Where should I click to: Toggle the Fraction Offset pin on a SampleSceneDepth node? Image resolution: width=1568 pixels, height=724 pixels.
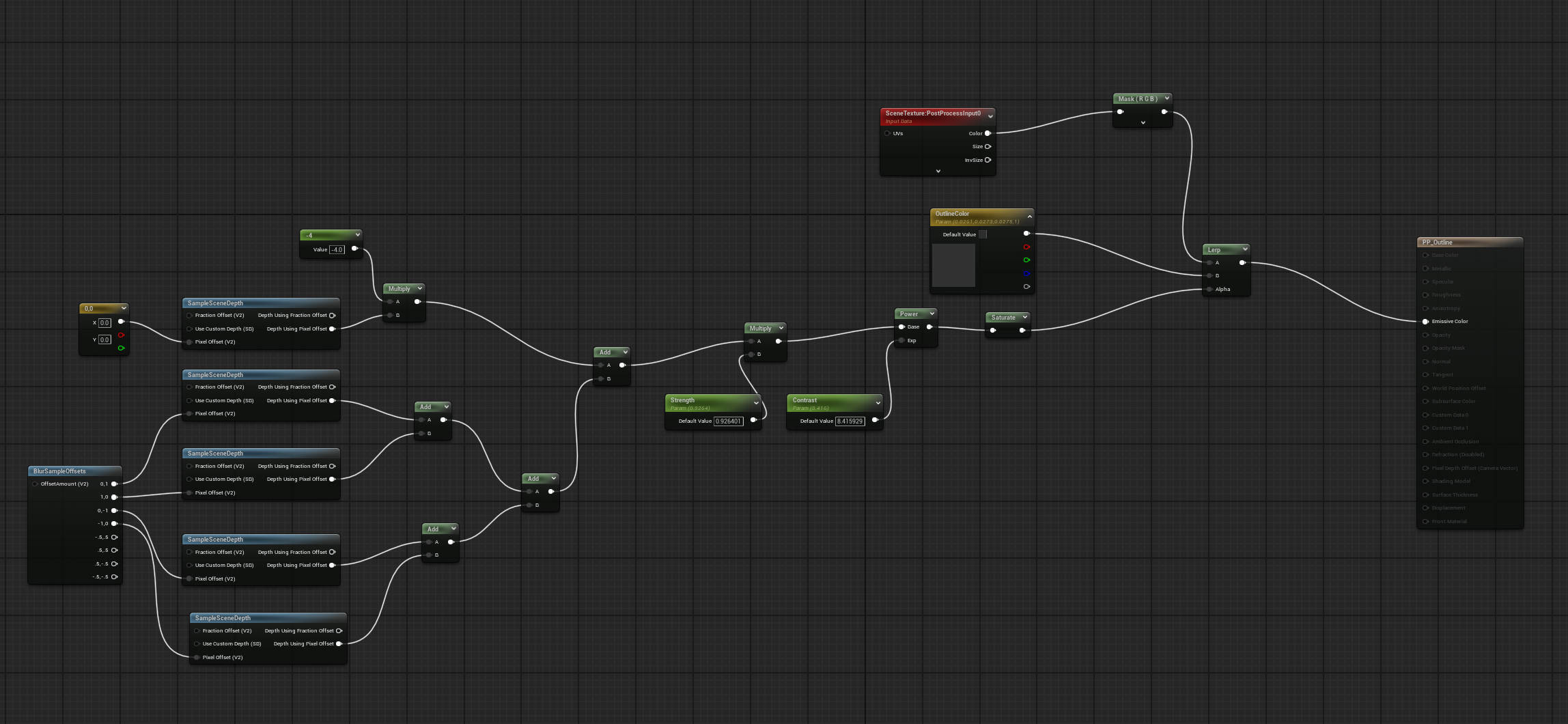189,315
